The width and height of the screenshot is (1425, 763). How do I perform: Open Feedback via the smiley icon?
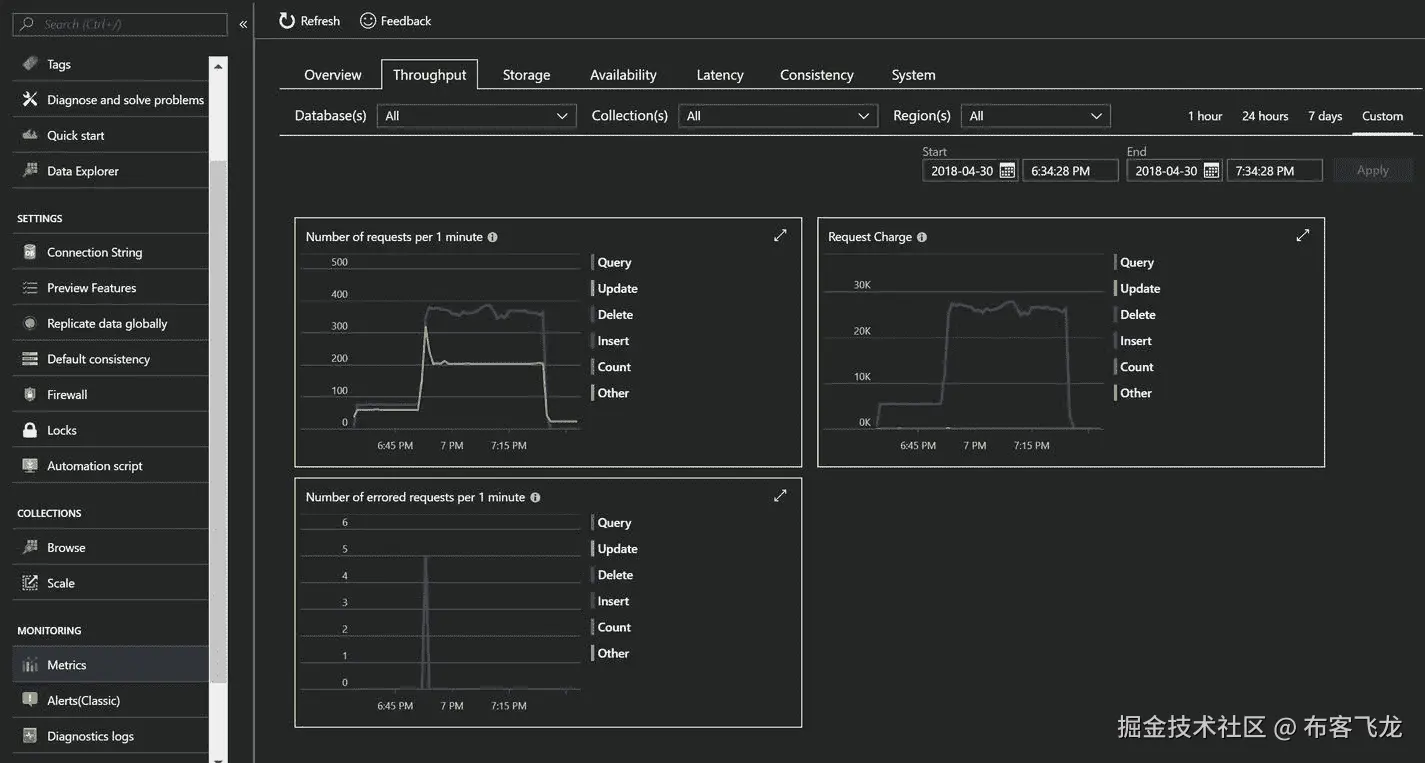click(368, 20)
